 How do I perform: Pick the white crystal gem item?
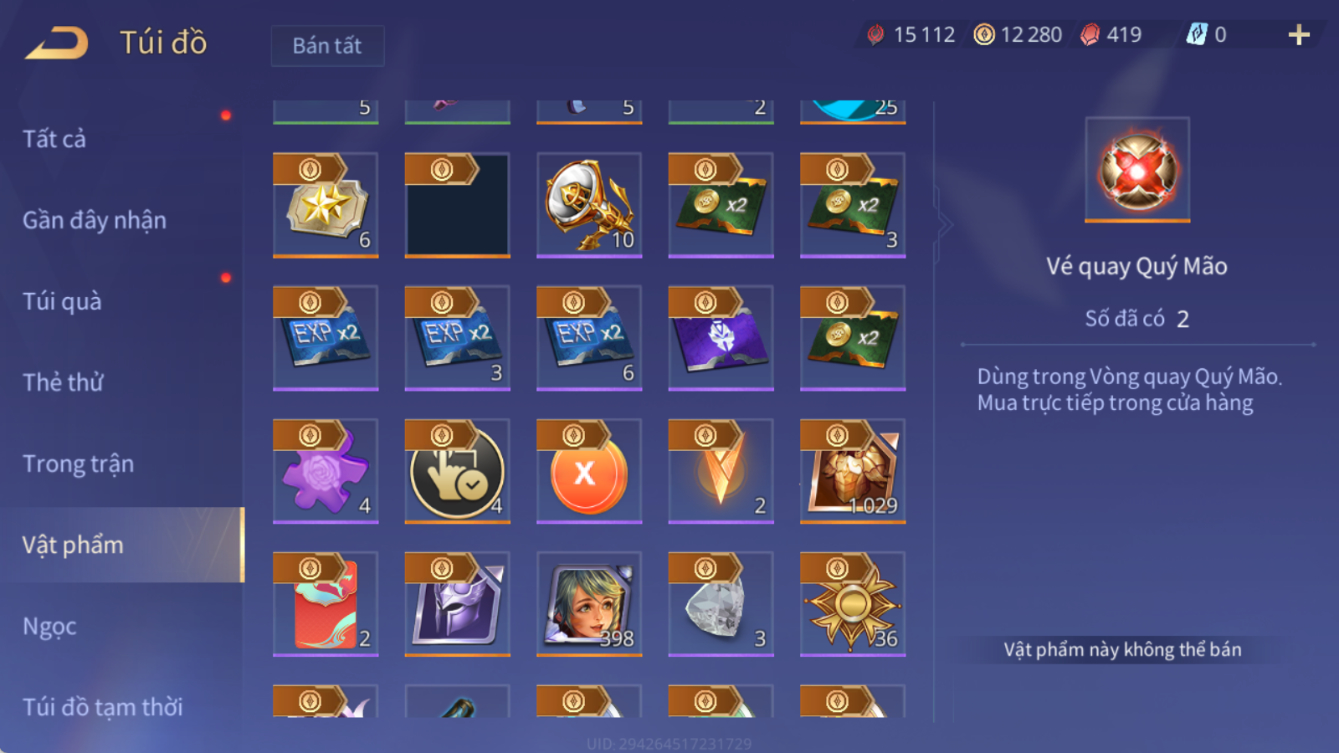[721, 604]
